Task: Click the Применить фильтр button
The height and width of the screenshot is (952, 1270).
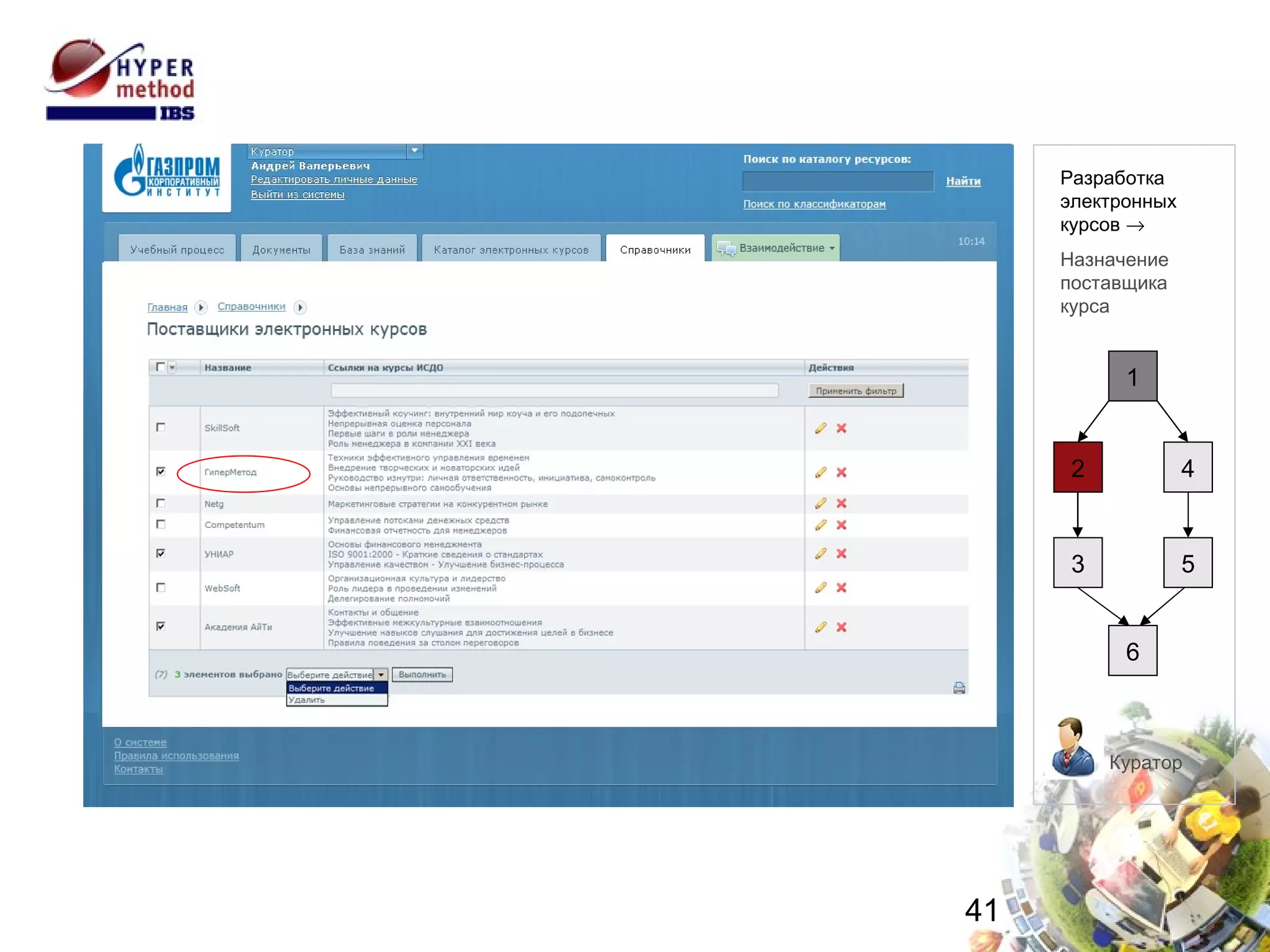Action: 856,390
